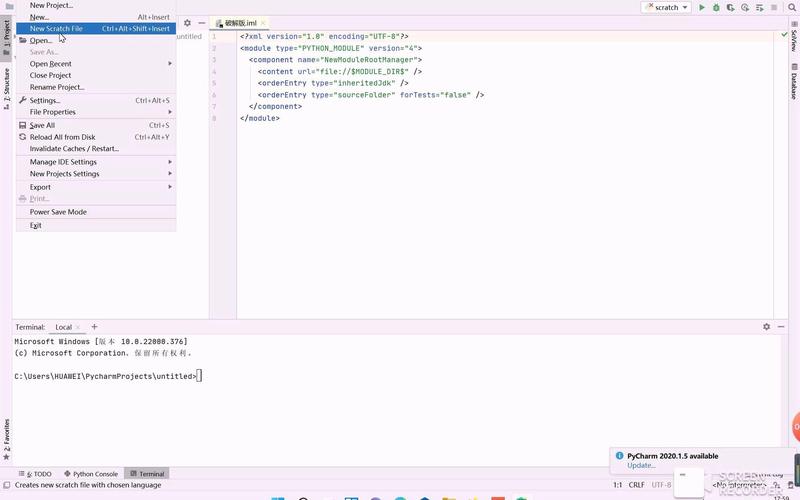Select scratch run configuration dropdown
Viewport: 800px width, 500px height.
point(666,8)
